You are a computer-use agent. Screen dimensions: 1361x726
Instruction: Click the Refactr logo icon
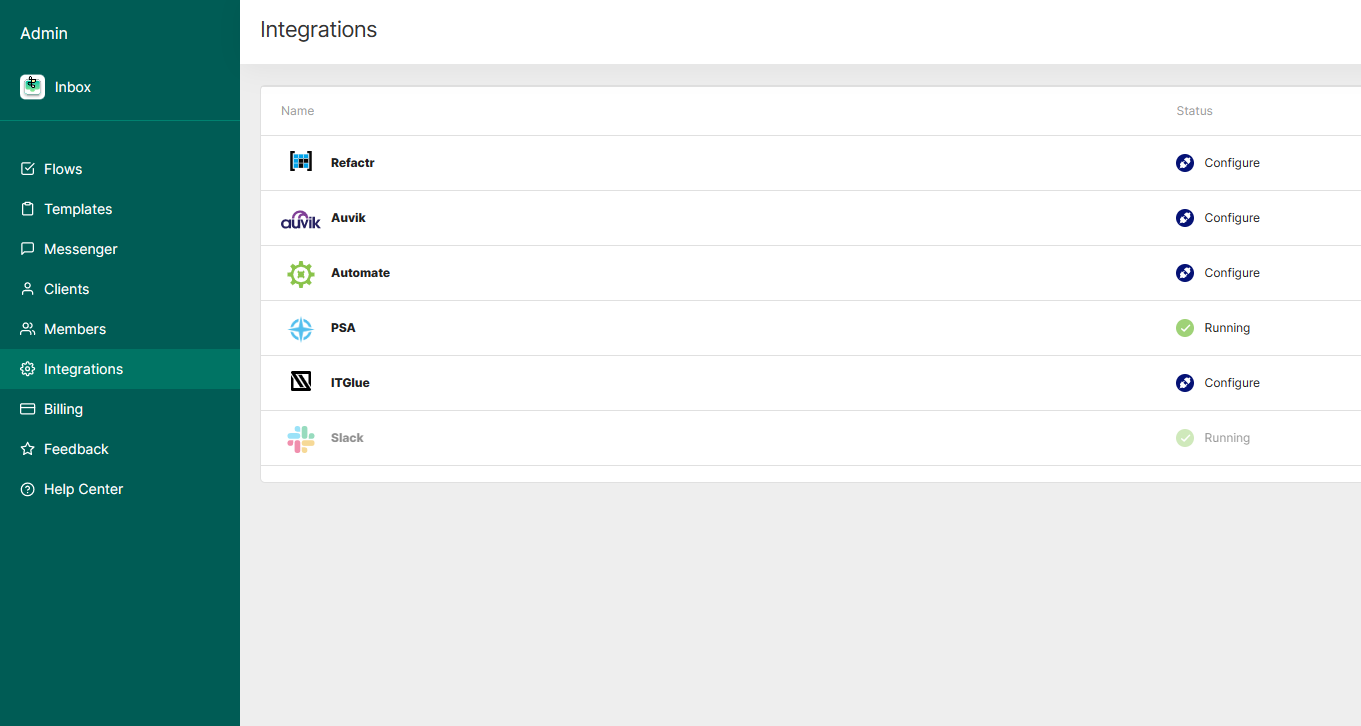click(x=301, y=161)
